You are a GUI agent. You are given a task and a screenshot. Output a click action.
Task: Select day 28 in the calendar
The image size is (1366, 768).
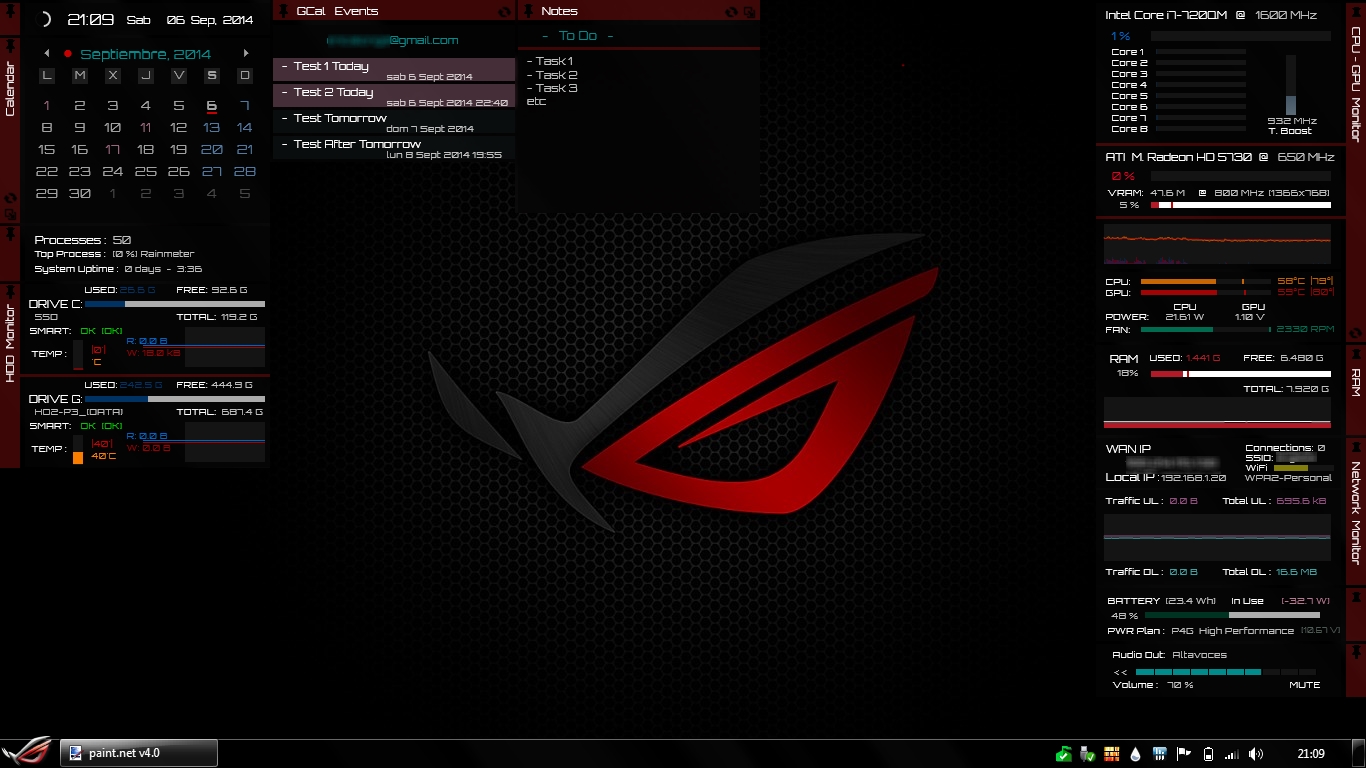coord(244,172)
